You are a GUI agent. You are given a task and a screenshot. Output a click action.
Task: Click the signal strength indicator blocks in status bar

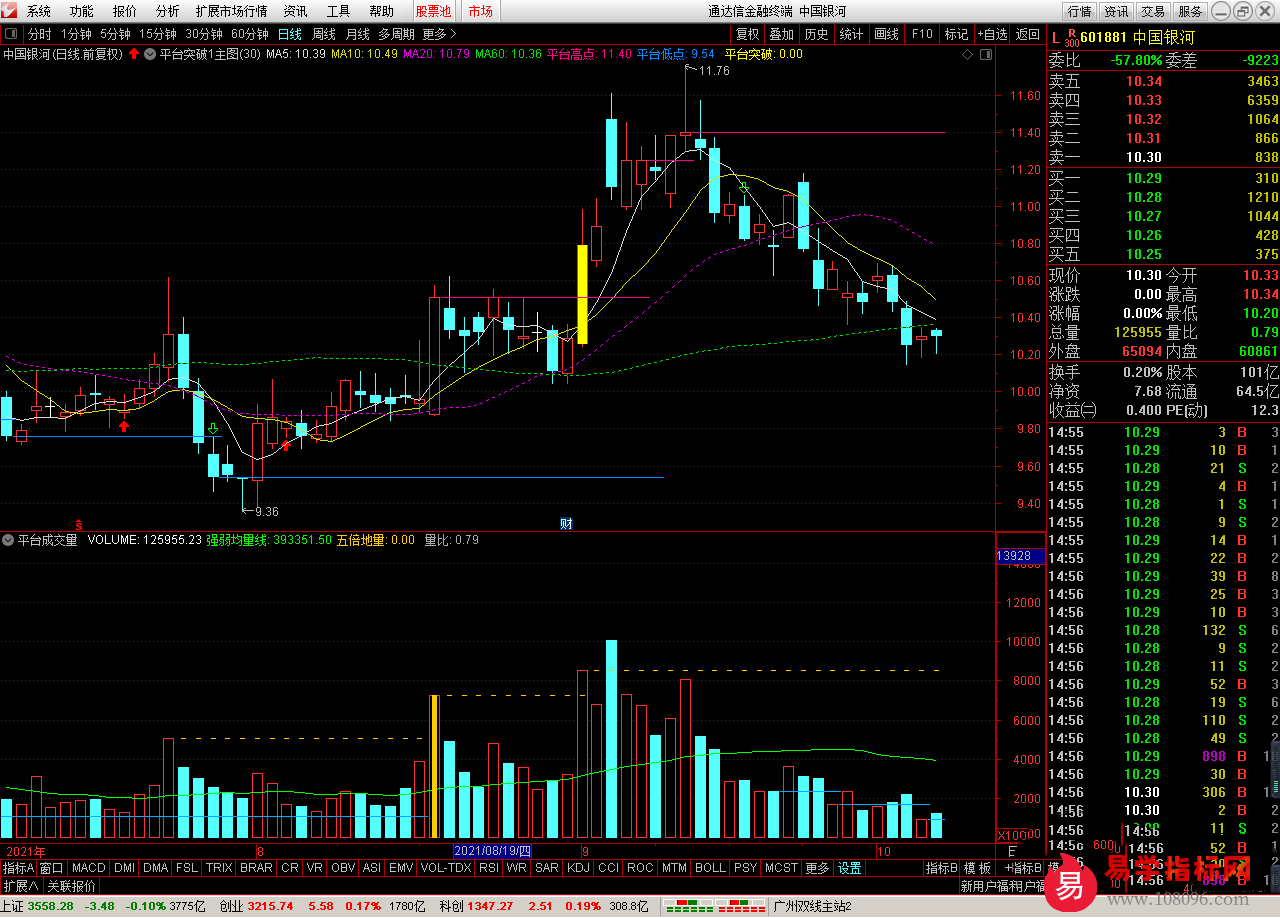[712, 907]
